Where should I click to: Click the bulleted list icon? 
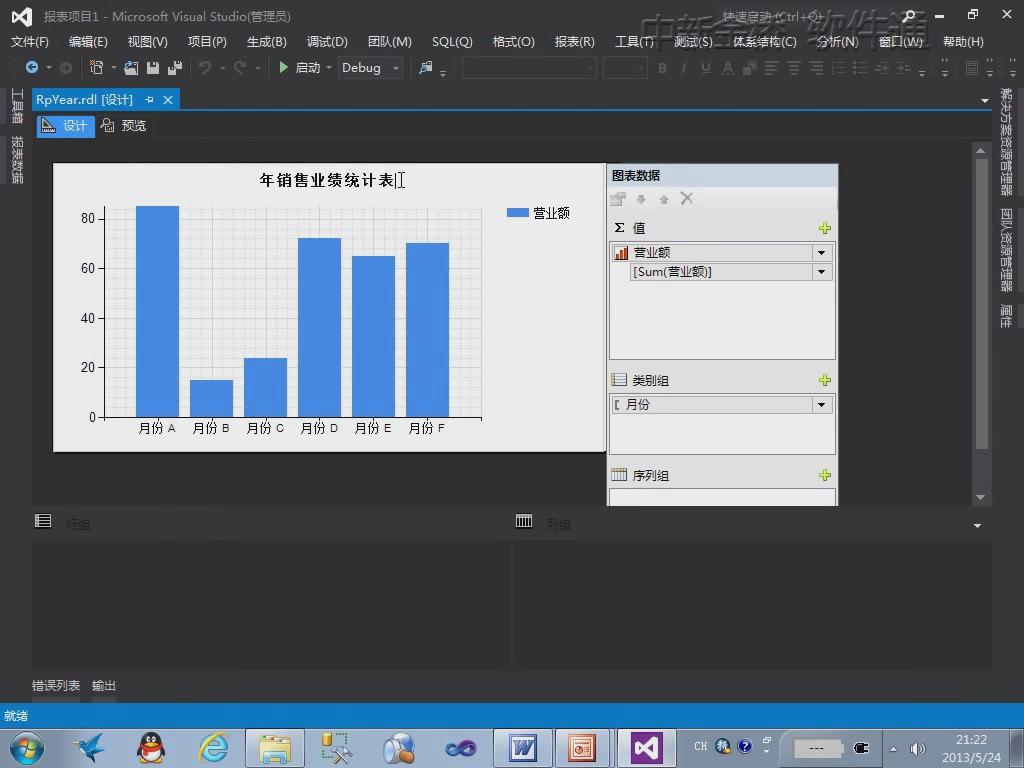tap(860, 68)
